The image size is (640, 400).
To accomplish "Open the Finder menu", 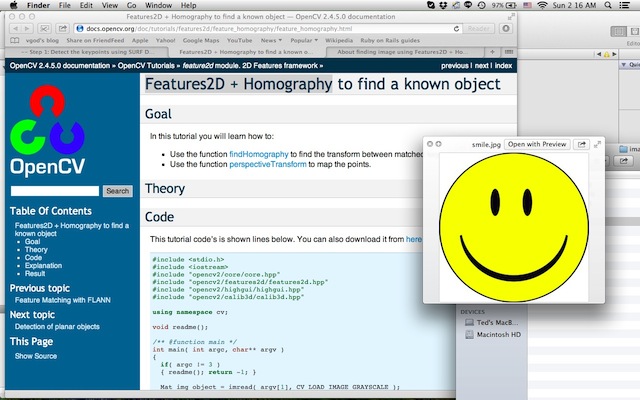I will click(x=38, y=5).
